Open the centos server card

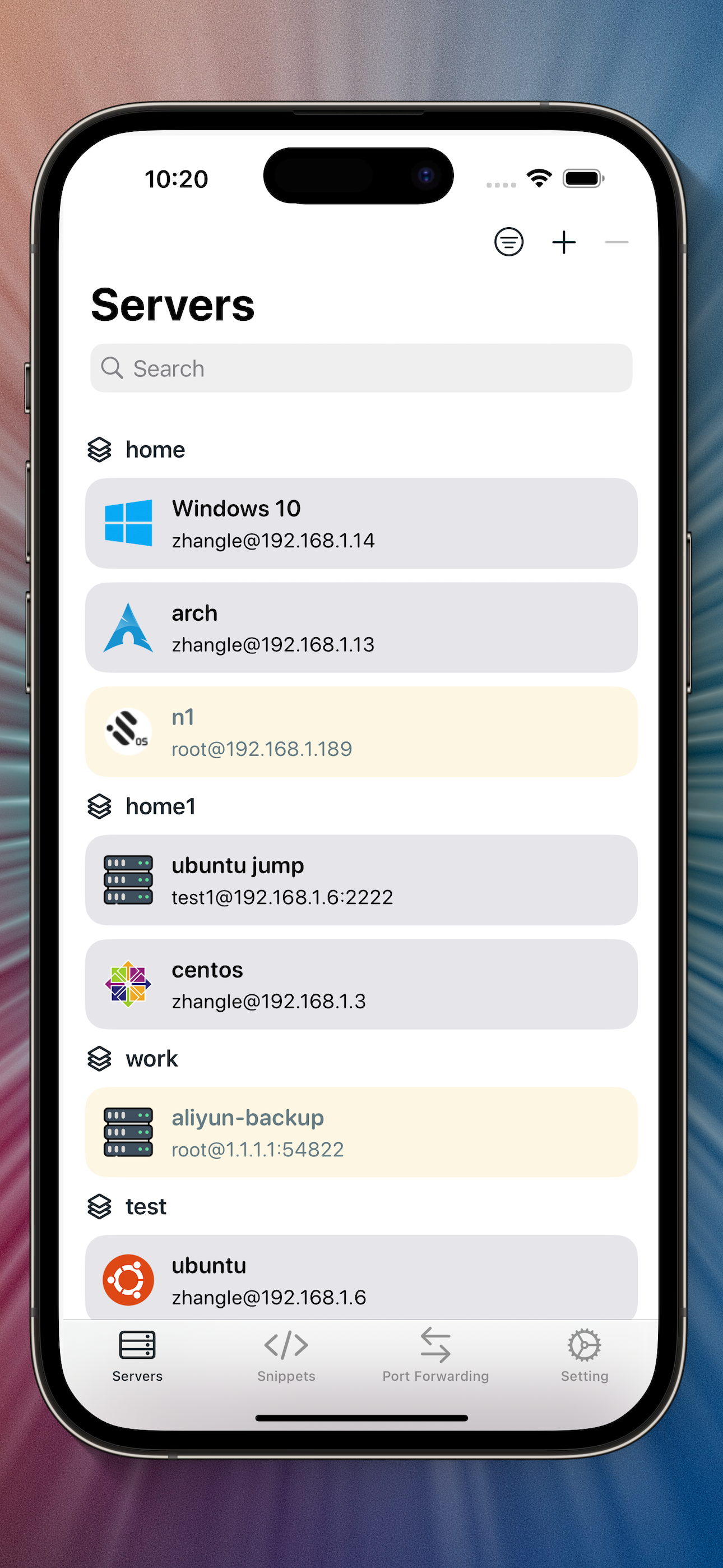(x=361, y=984)
